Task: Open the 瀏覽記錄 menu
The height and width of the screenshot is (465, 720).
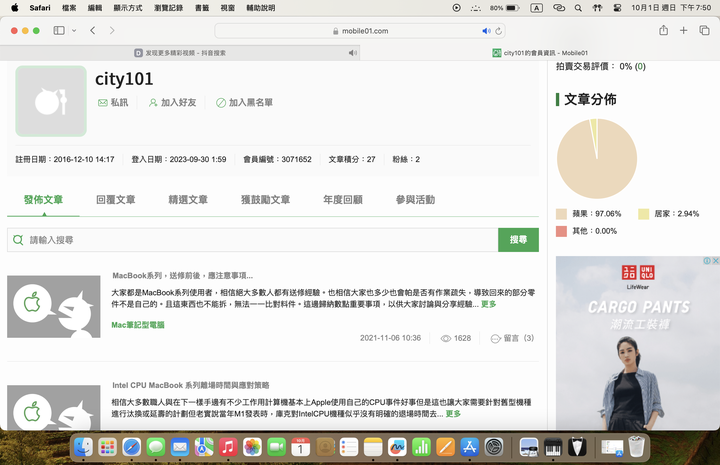Action: (x=169, y=8)
